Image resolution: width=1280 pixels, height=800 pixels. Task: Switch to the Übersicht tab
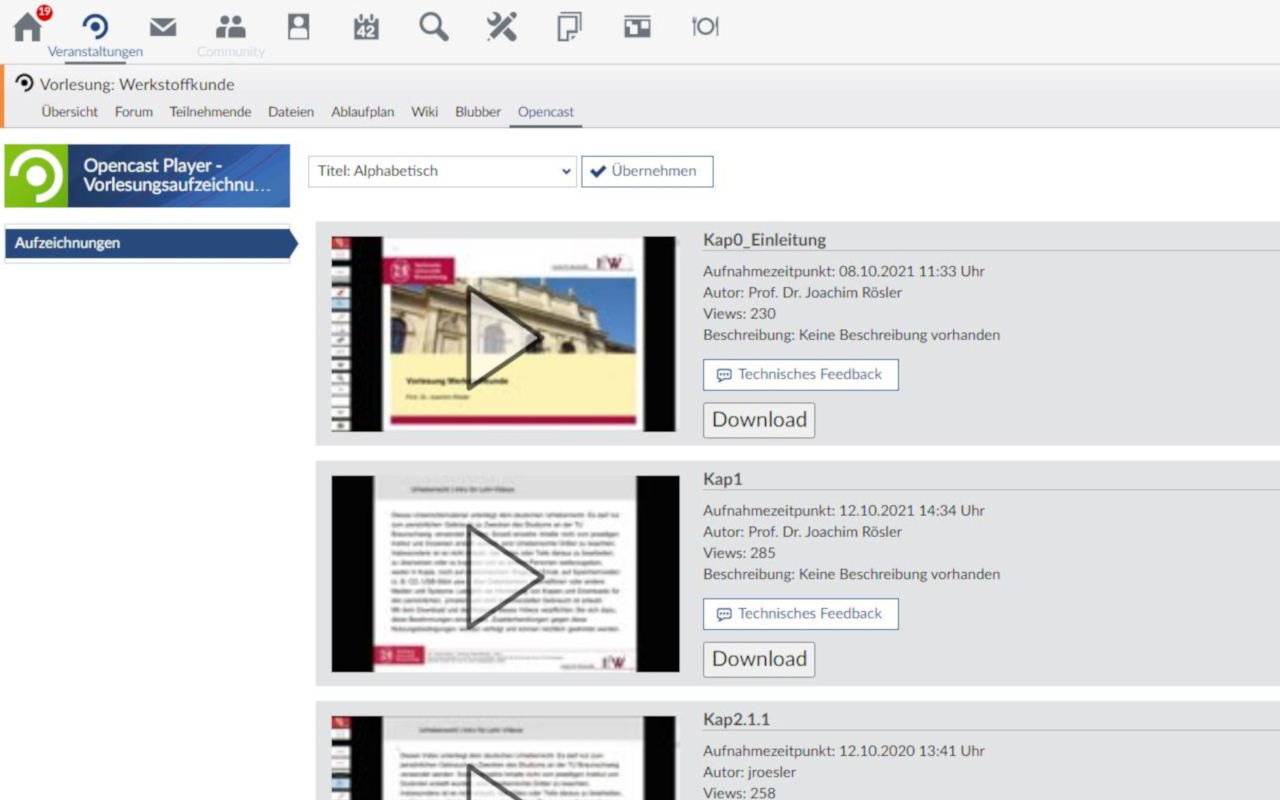(70, 112)
